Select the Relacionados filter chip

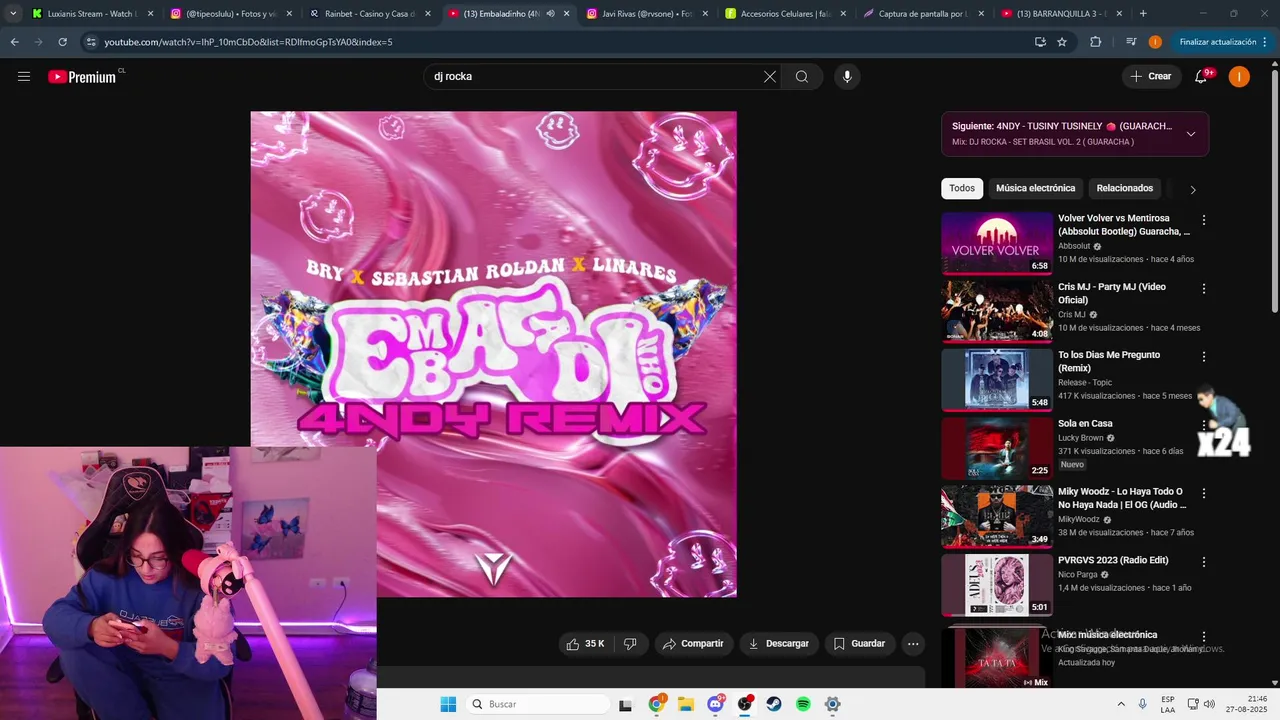pyautogui.click(x=1124, y=188)
